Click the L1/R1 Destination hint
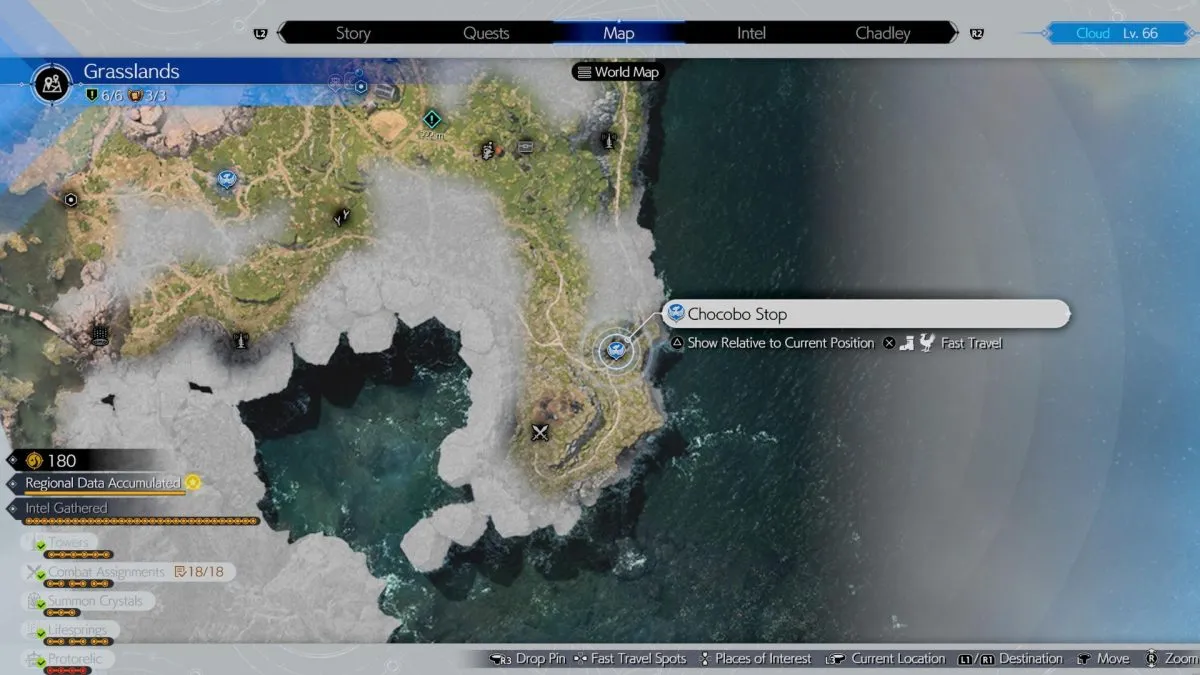1200x675 pixels. pyautogui.click(x=1010, y=658)
